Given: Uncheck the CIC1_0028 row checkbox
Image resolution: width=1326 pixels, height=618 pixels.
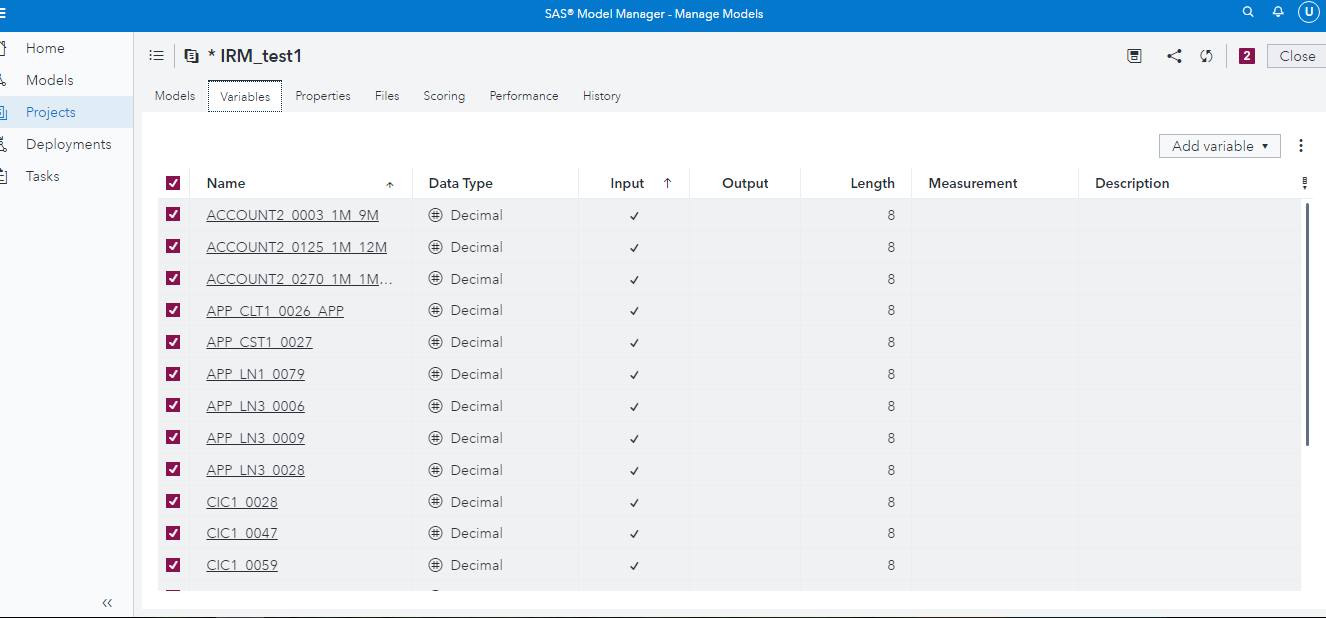Looking at the screenshot, I should [173, 501].
